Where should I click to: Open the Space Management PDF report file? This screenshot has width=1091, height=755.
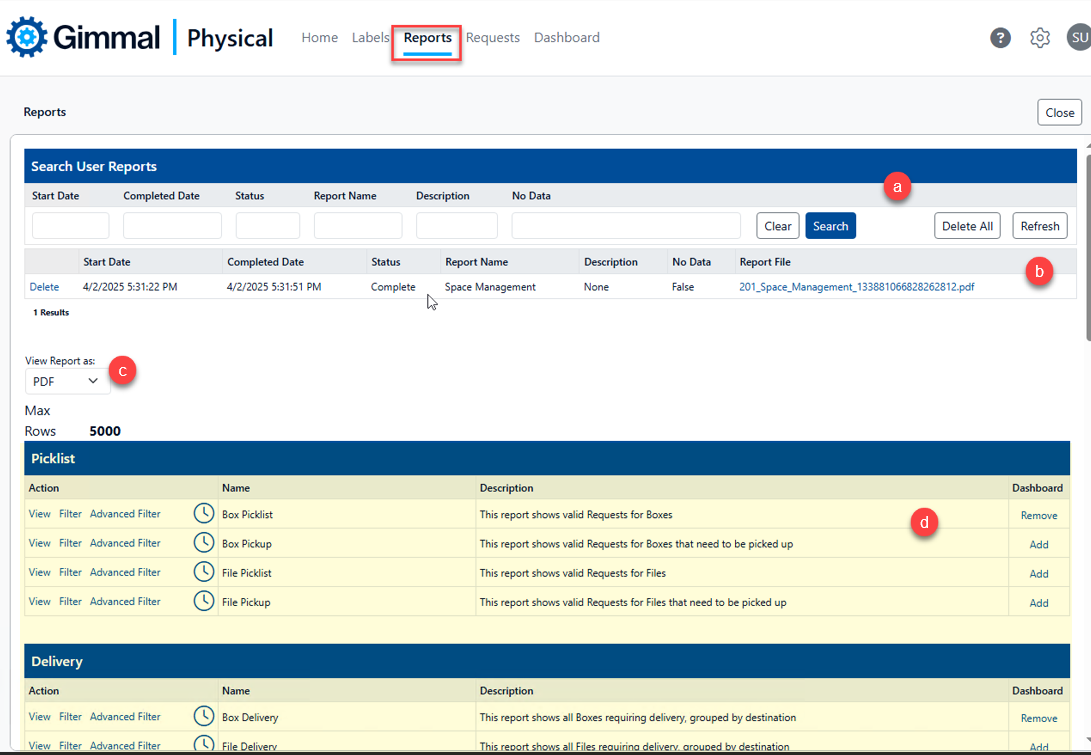click(x=856, y=287)
